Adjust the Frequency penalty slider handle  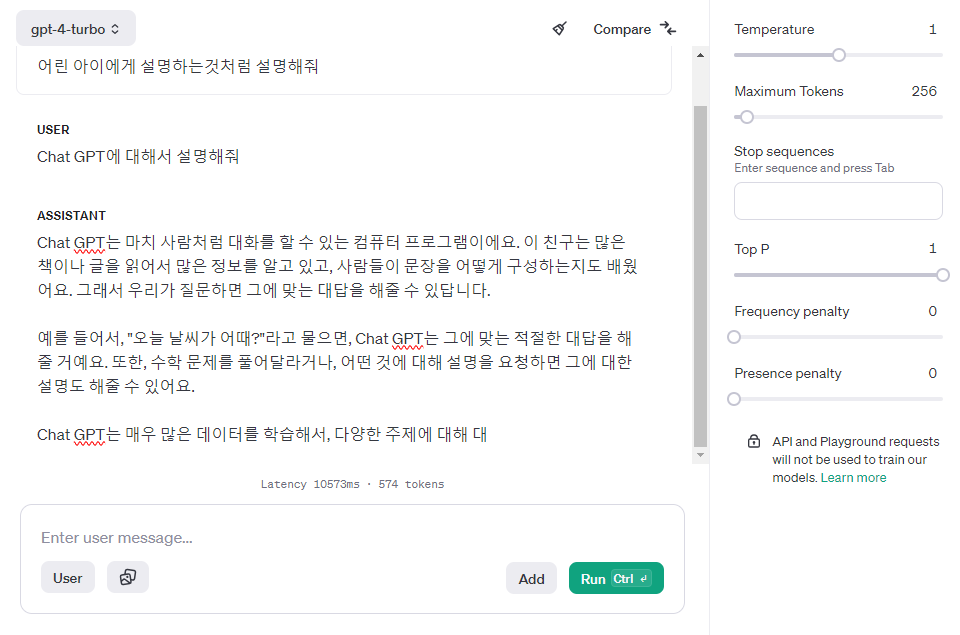click(734, 337)
